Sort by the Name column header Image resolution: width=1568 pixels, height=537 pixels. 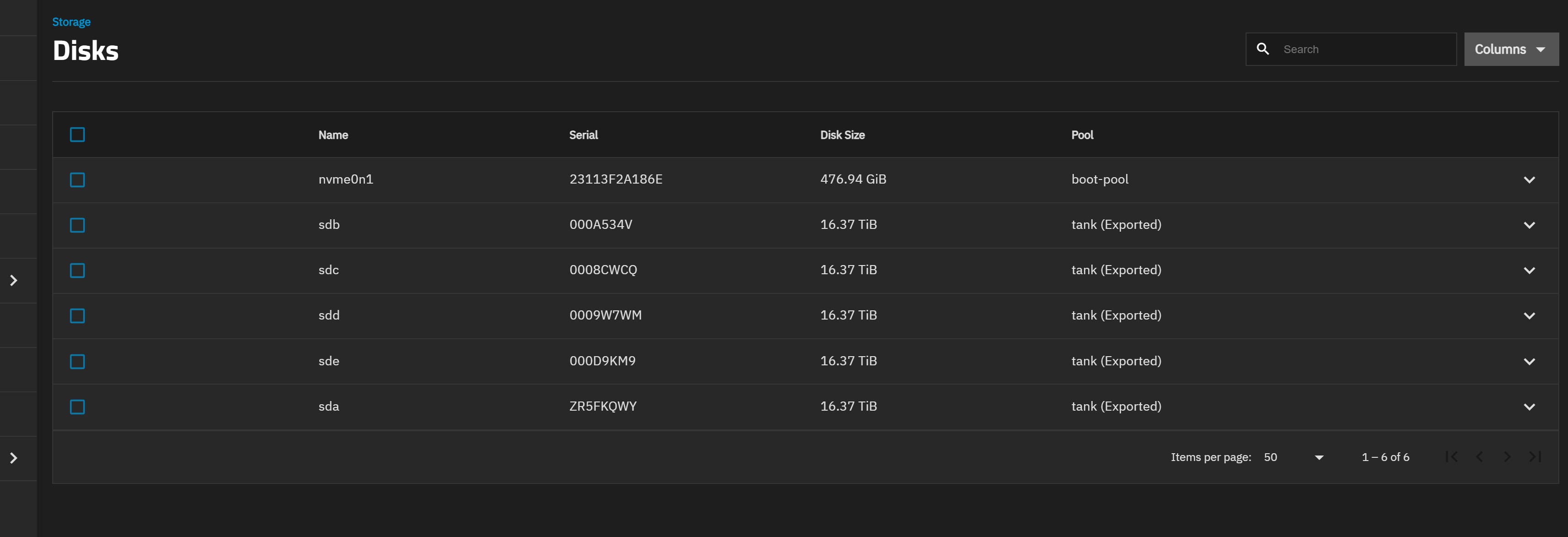[333, 135]
